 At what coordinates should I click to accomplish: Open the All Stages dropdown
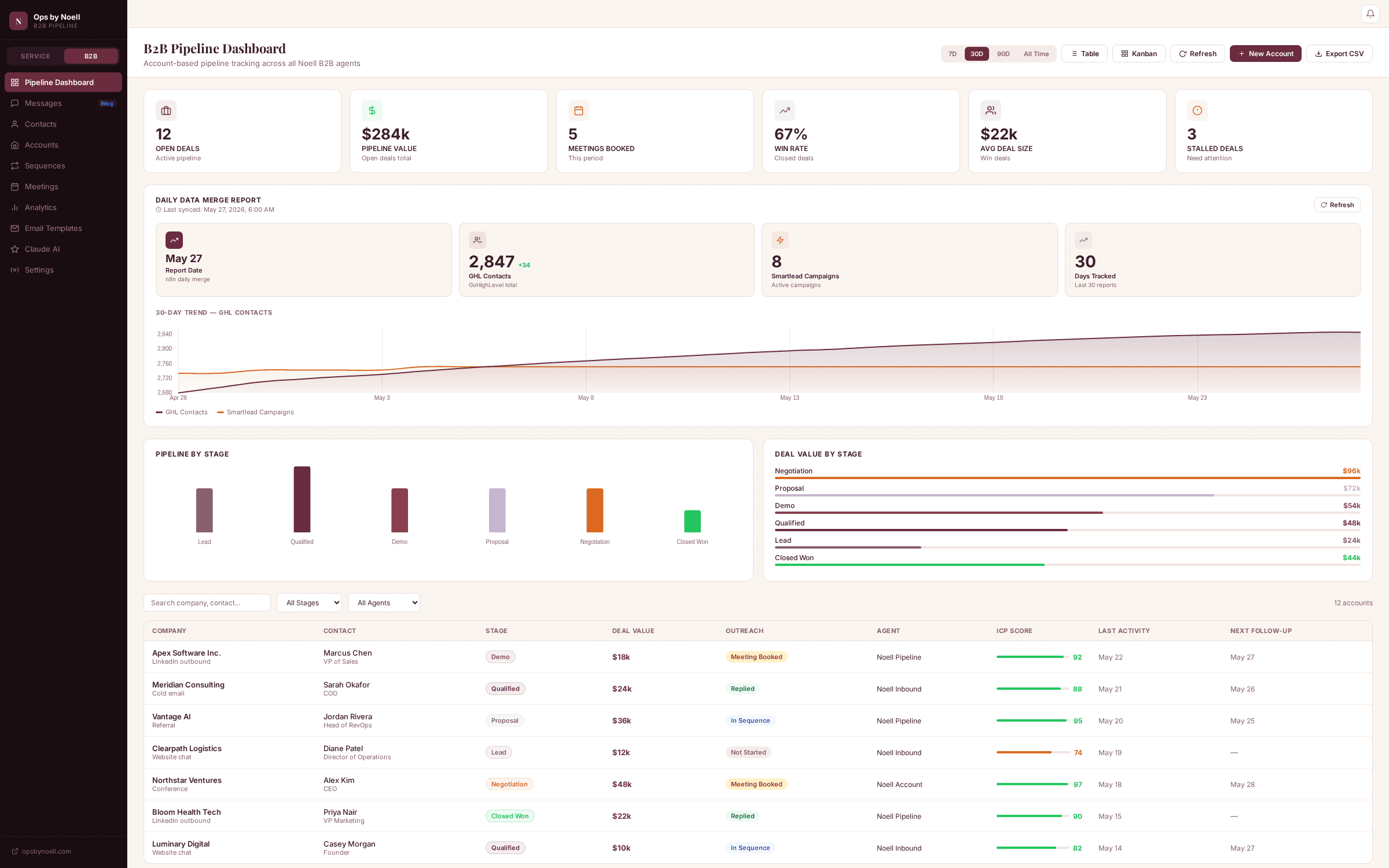309,602
